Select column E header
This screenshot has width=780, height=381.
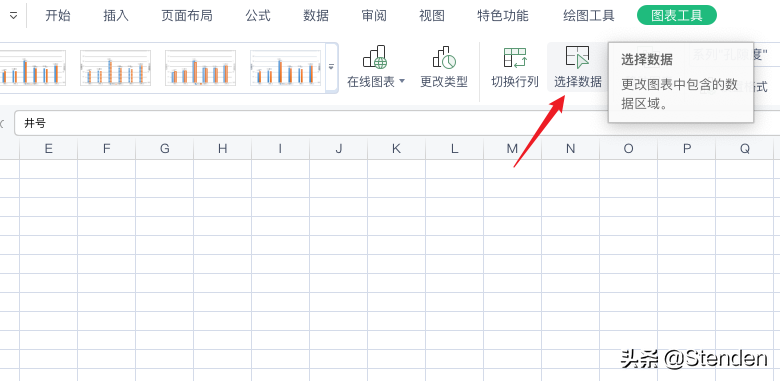pos(48,149)
